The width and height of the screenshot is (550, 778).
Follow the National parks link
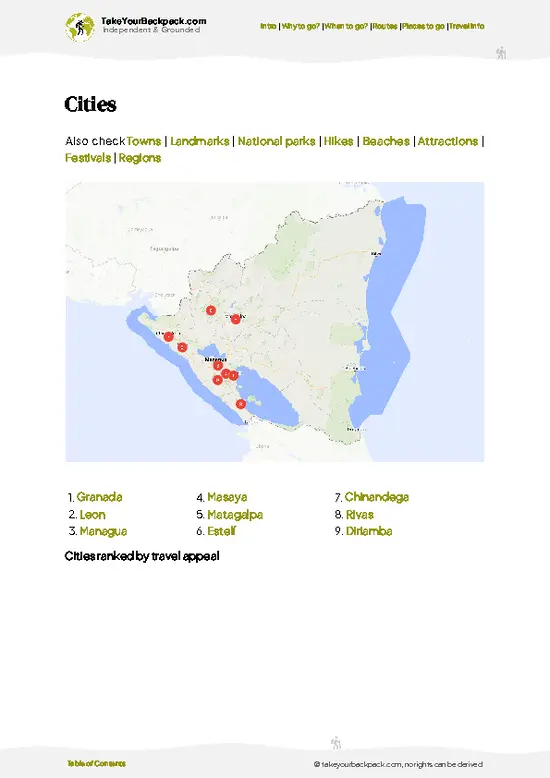(x=276, y=141)
